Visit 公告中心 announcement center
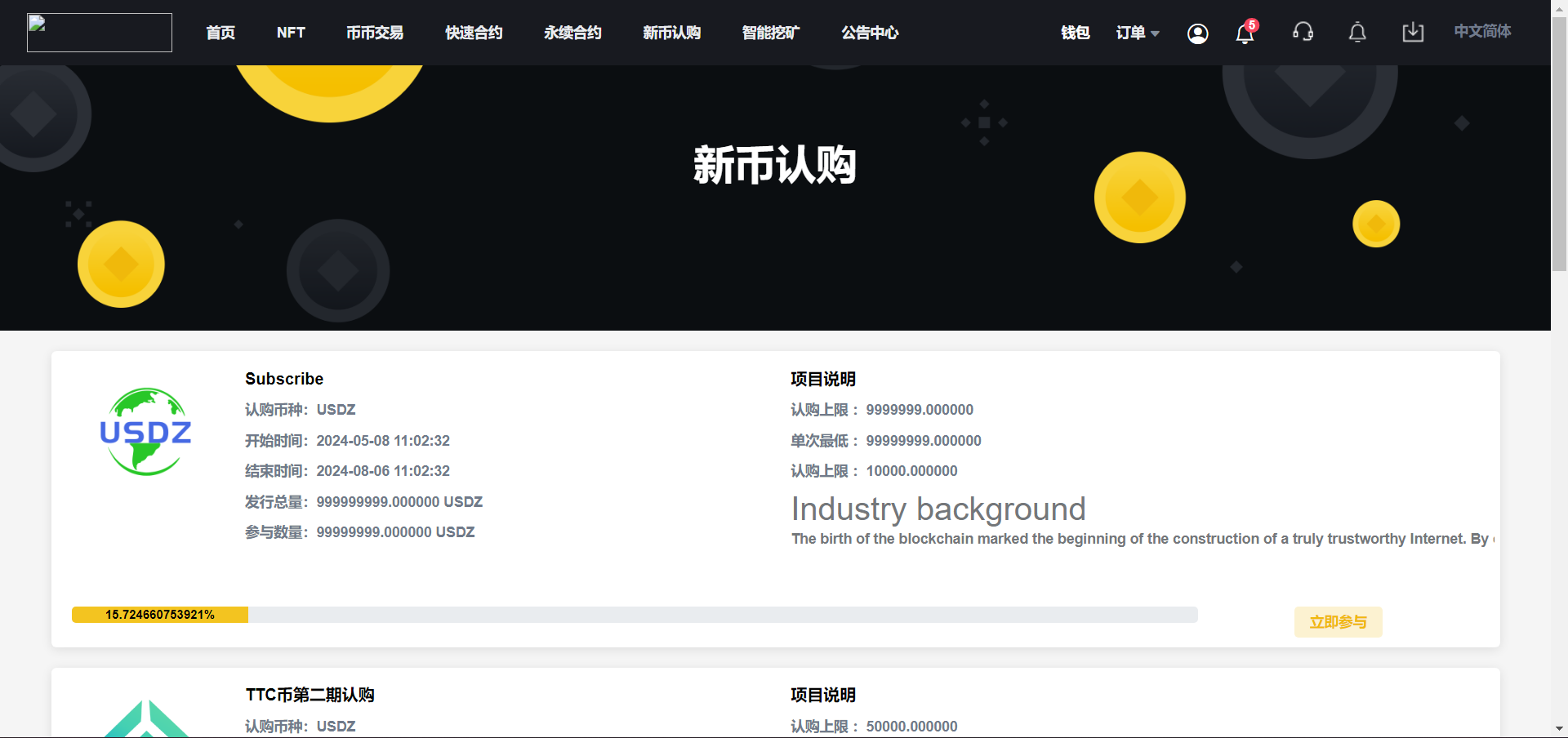The height and width of the screenshot is (738, 1568). point(870,33)
